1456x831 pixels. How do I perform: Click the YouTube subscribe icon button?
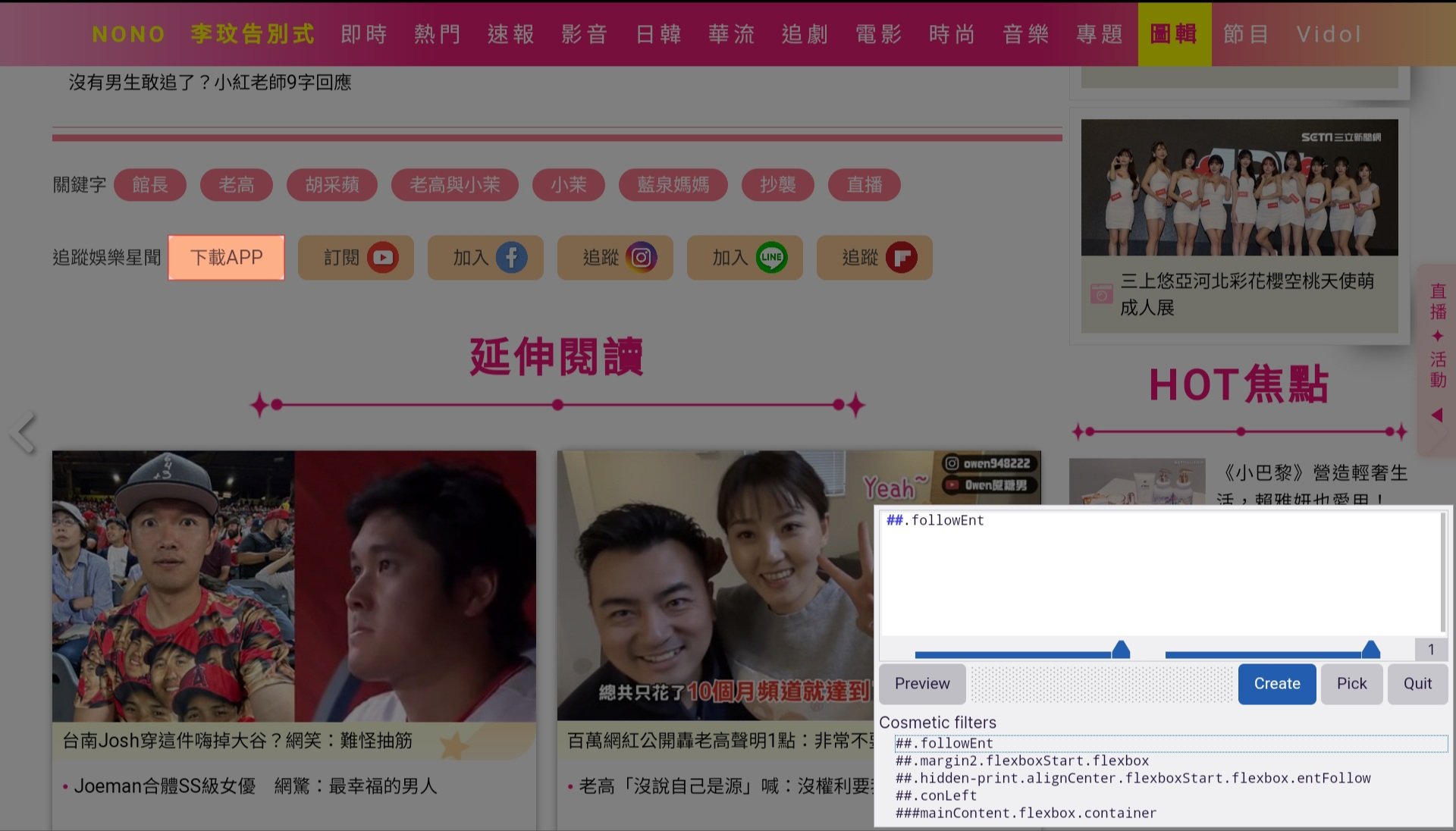tap(383, 258)
